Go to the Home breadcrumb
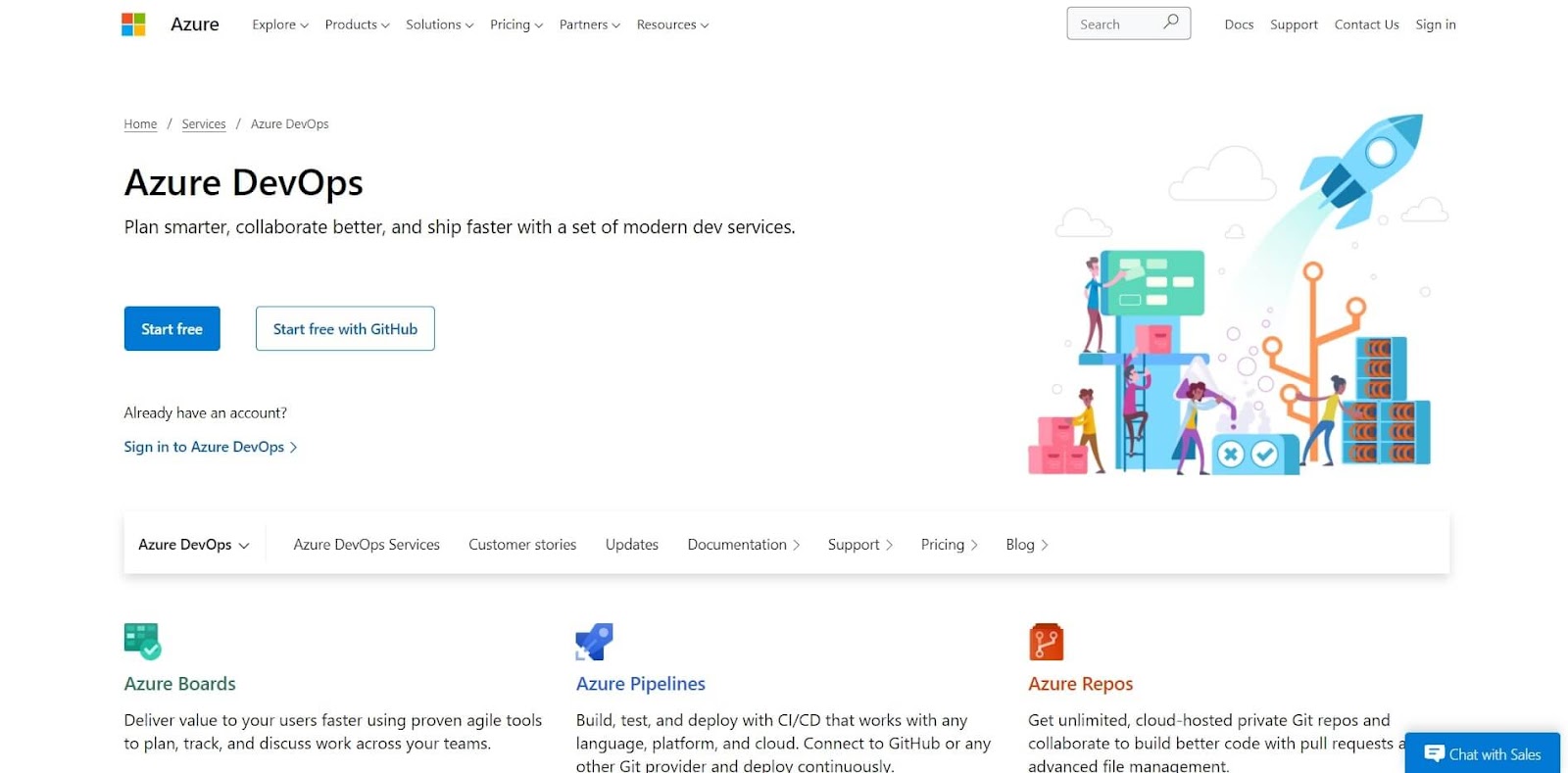1568x773 pixels. click(140, 124)
